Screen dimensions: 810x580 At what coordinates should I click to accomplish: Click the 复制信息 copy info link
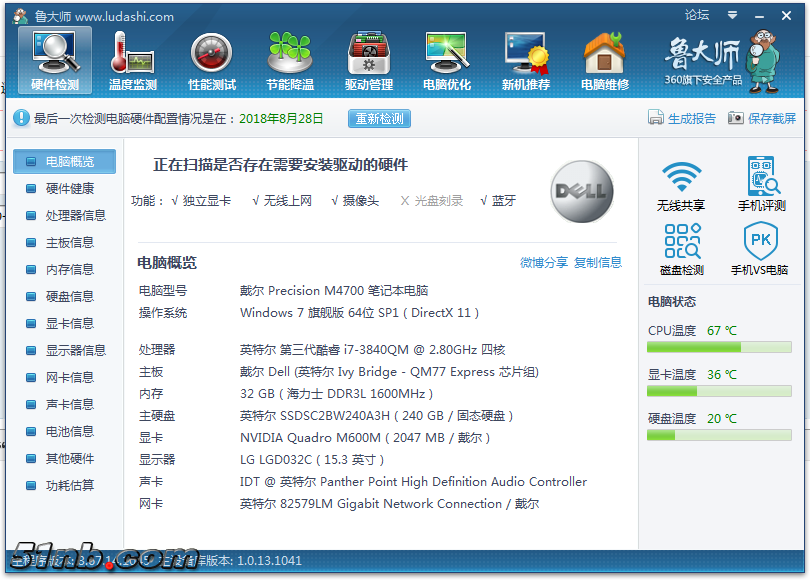click(598, 262)
